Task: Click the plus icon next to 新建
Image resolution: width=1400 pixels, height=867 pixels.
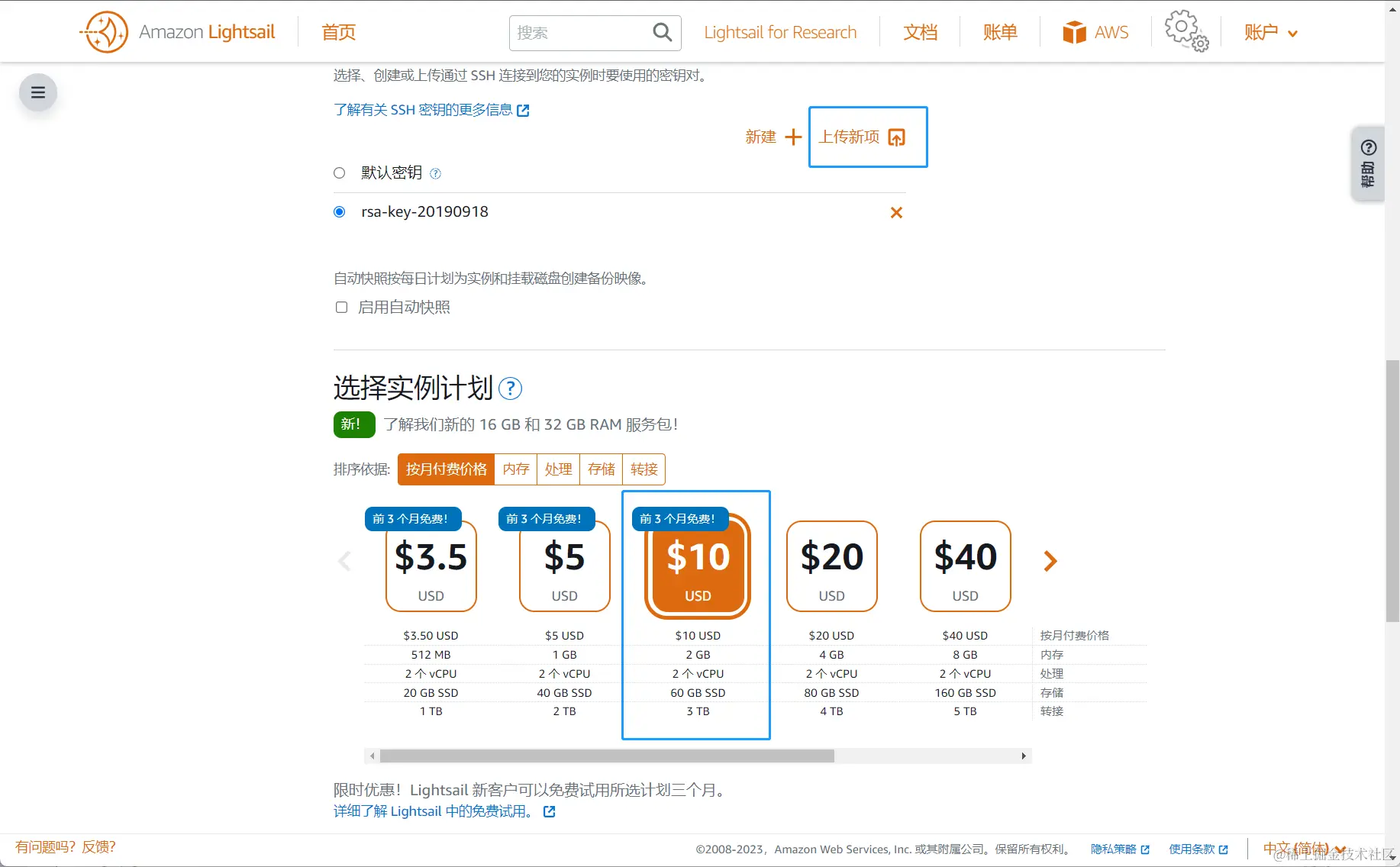Action: pyautogui.click(x=793, y=137)
